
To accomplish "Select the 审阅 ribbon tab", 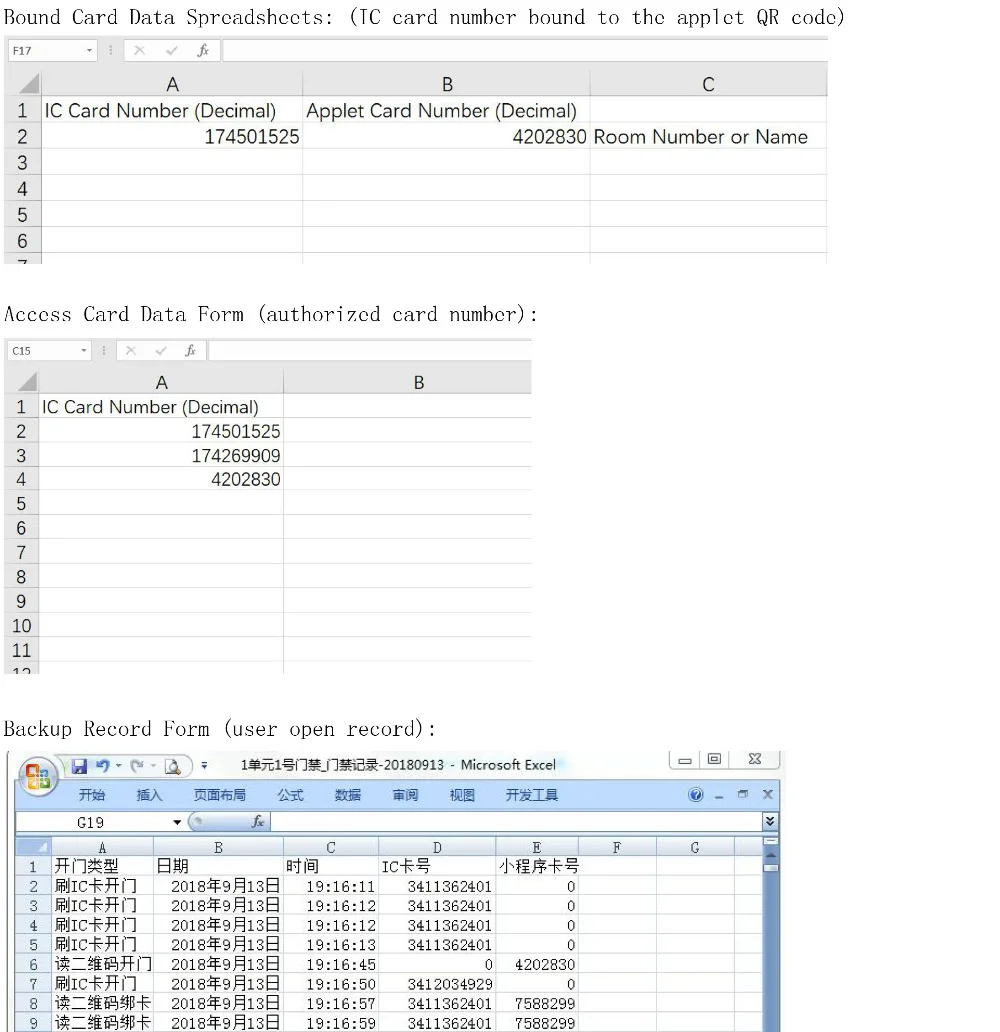I will click(x=405, y=795).
